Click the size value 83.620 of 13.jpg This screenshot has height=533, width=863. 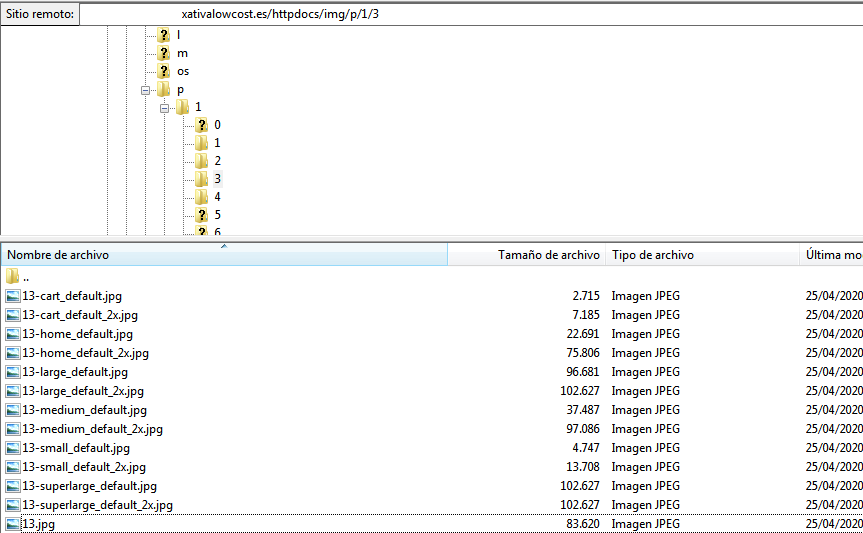(x=583, y=524)
